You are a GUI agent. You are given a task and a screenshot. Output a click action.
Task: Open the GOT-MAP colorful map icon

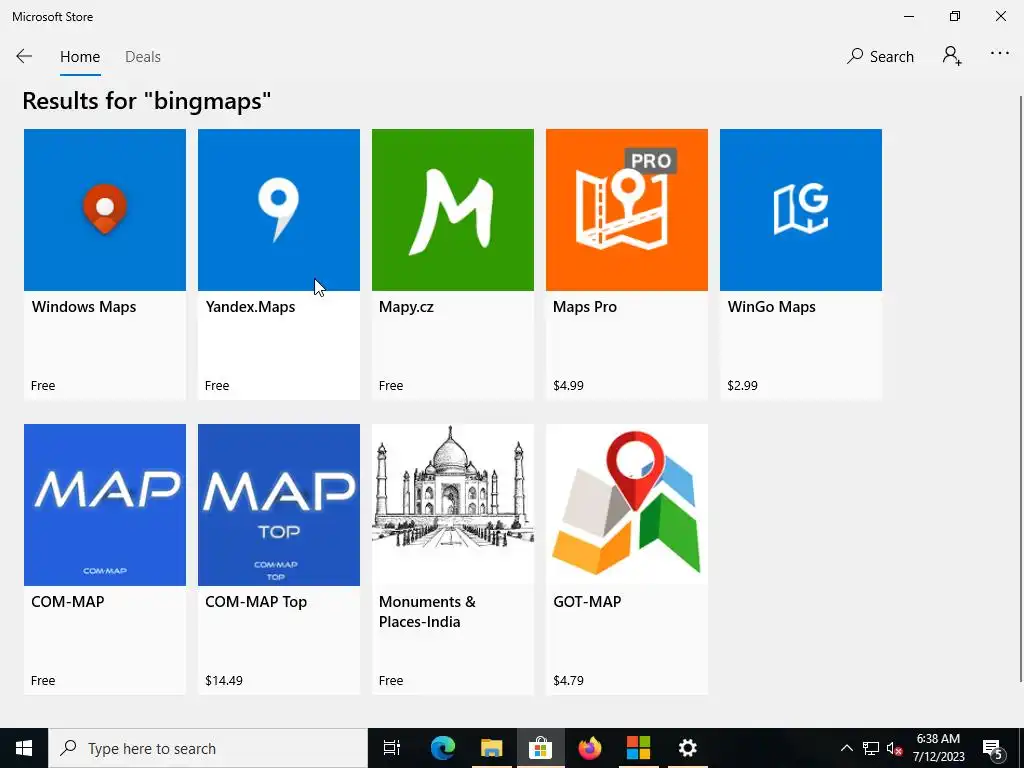coord(627,505)
